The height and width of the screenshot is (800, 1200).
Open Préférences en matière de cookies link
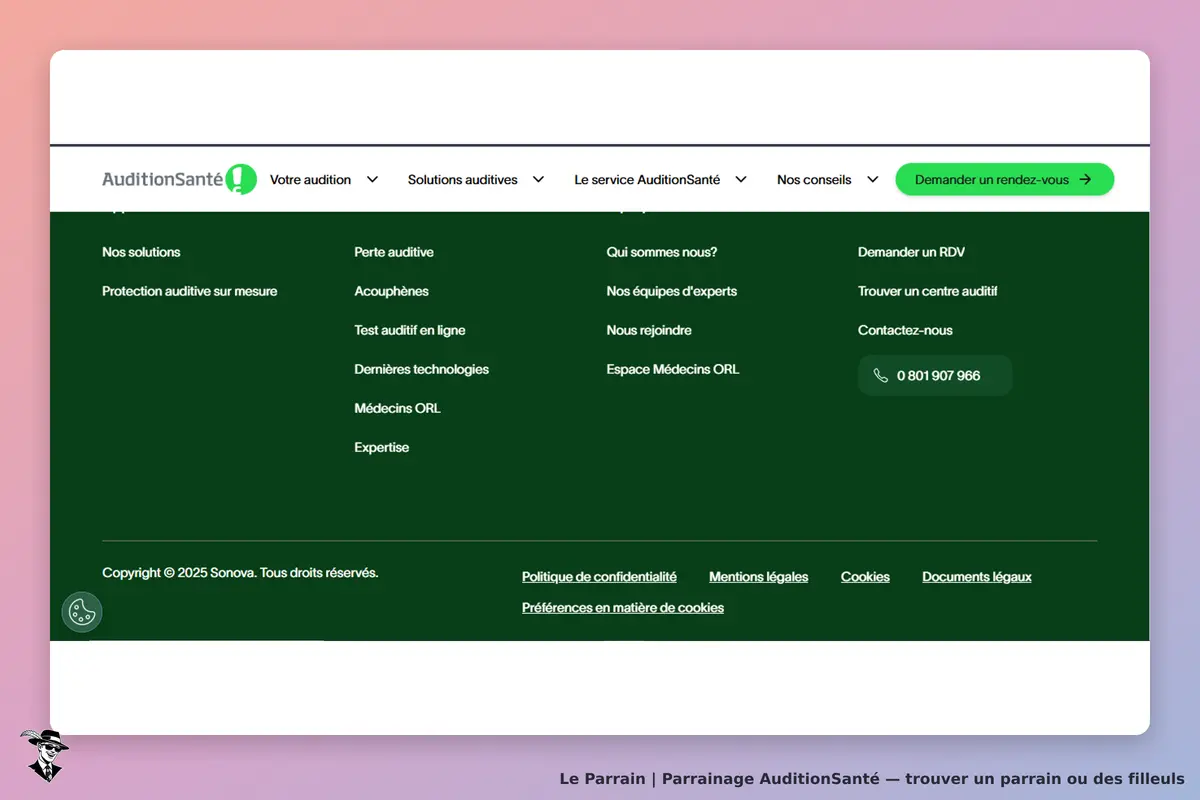pyautogui.click(x=623, y=608)
